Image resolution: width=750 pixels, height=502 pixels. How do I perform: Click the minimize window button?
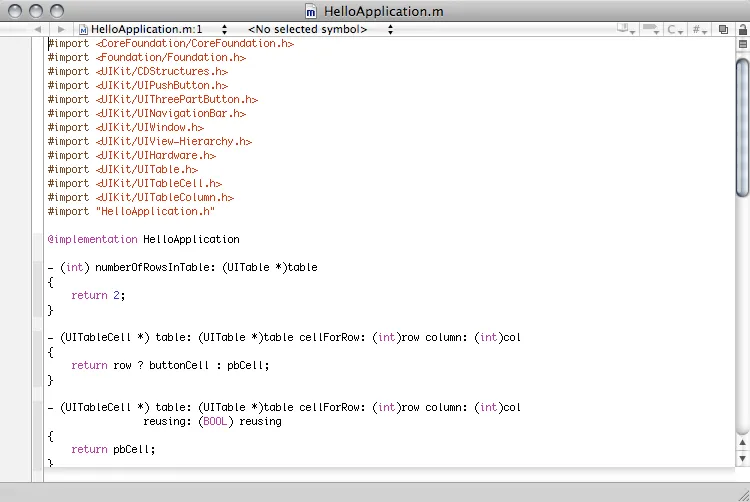click(36, 11)
